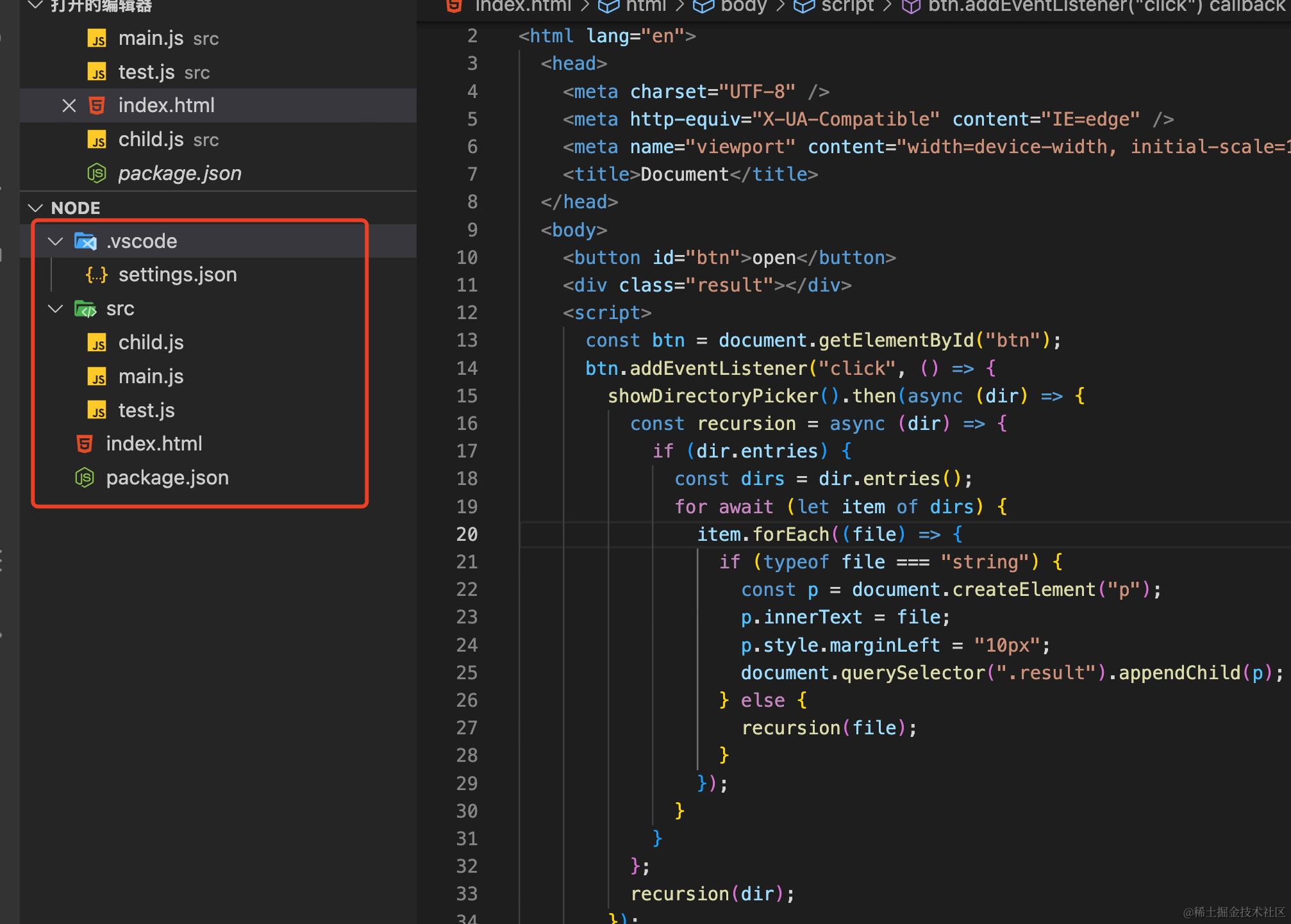1291x924 pixels.
Task: Click 'marginLeft' on line 24
Action: [885, 645]
